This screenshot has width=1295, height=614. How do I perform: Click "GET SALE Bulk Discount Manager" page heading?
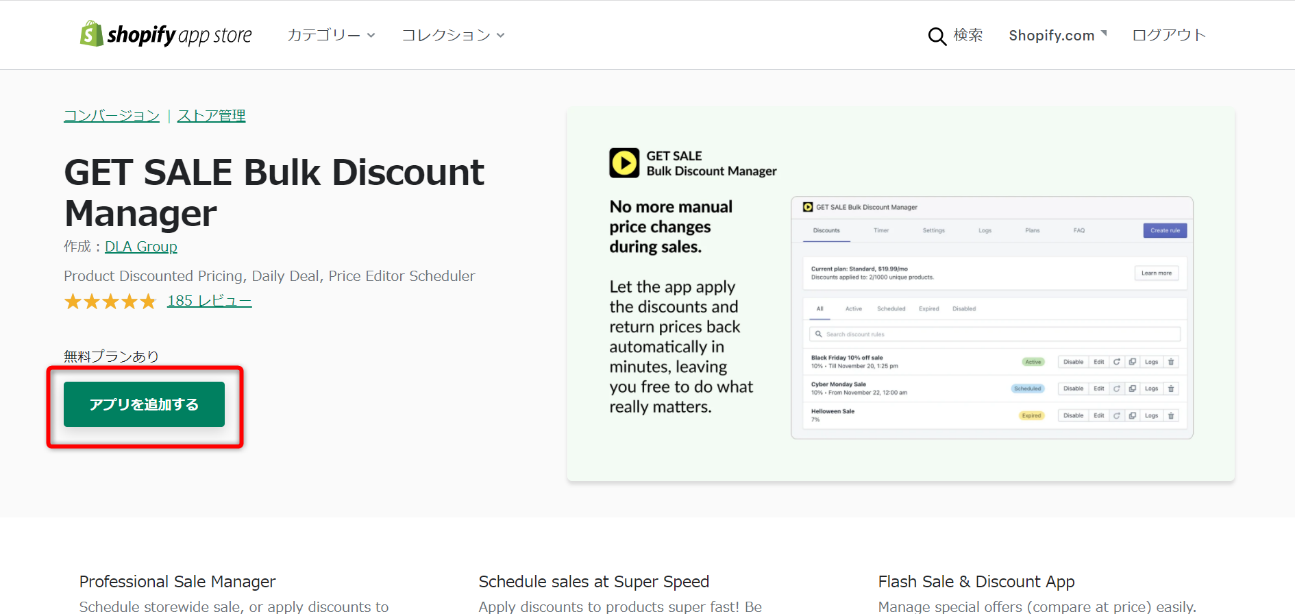click(274, 192)
